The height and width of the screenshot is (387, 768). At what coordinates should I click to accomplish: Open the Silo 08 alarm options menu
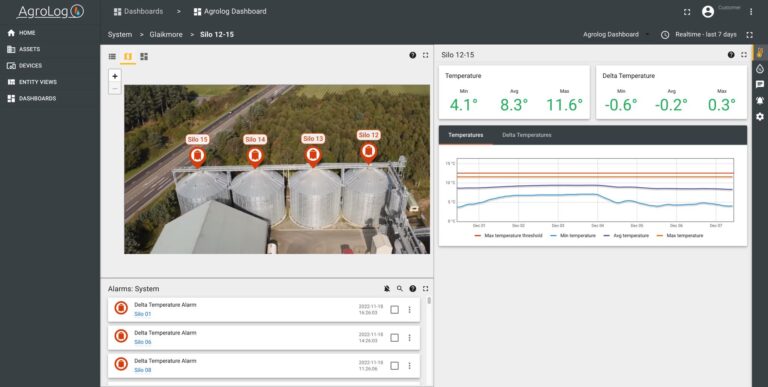pyautogui.click(x=409, y=366)
